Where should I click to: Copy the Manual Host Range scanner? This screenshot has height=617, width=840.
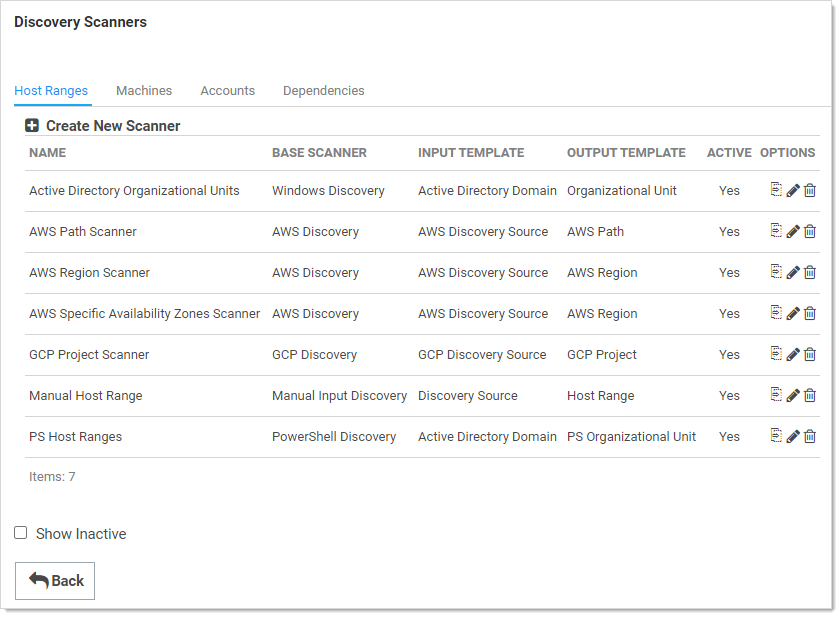pyautogui.click(x=776, y=395)
